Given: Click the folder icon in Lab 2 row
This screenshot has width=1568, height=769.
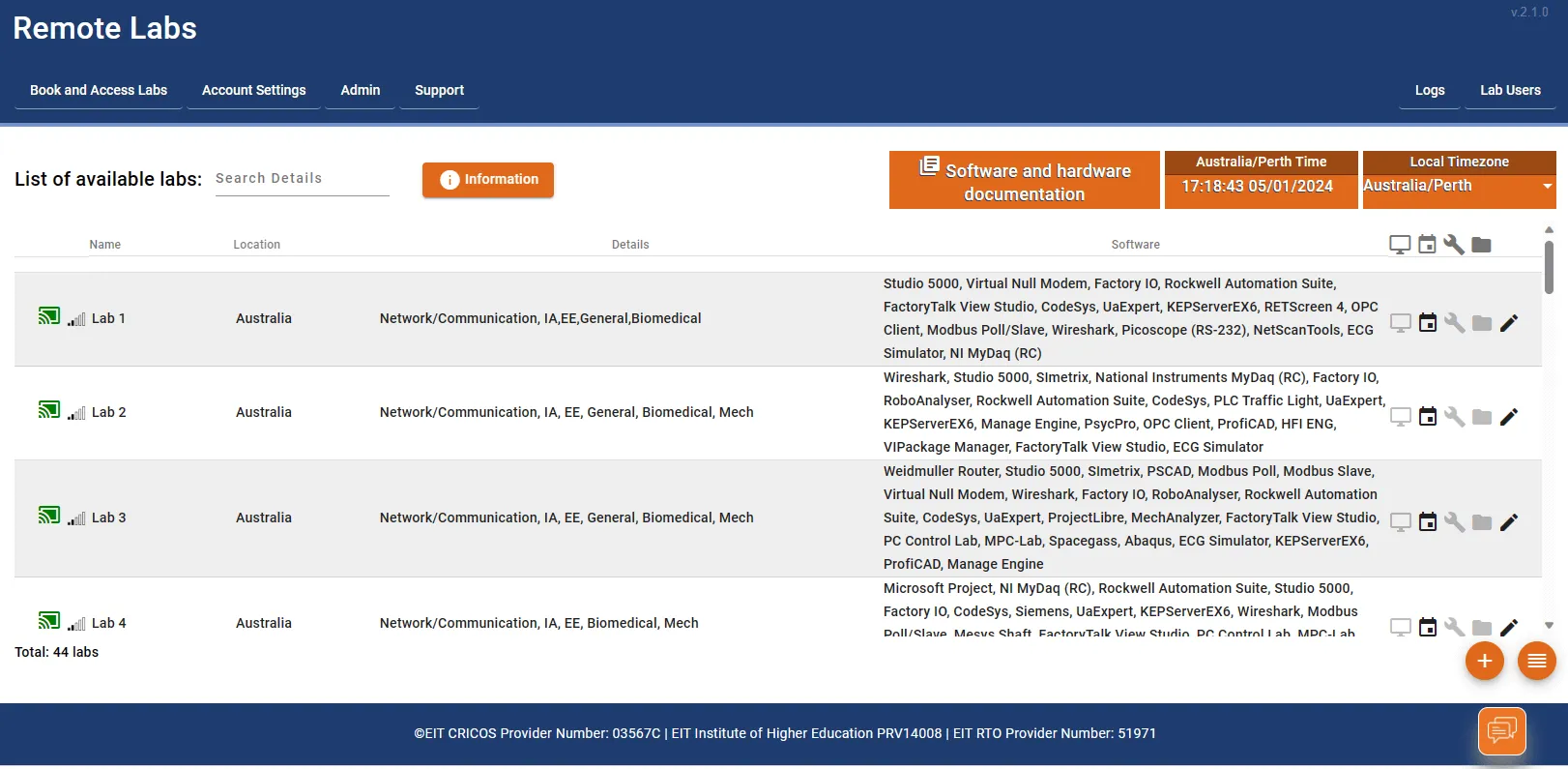Looking at the screenshot, I should [1481, 417].
